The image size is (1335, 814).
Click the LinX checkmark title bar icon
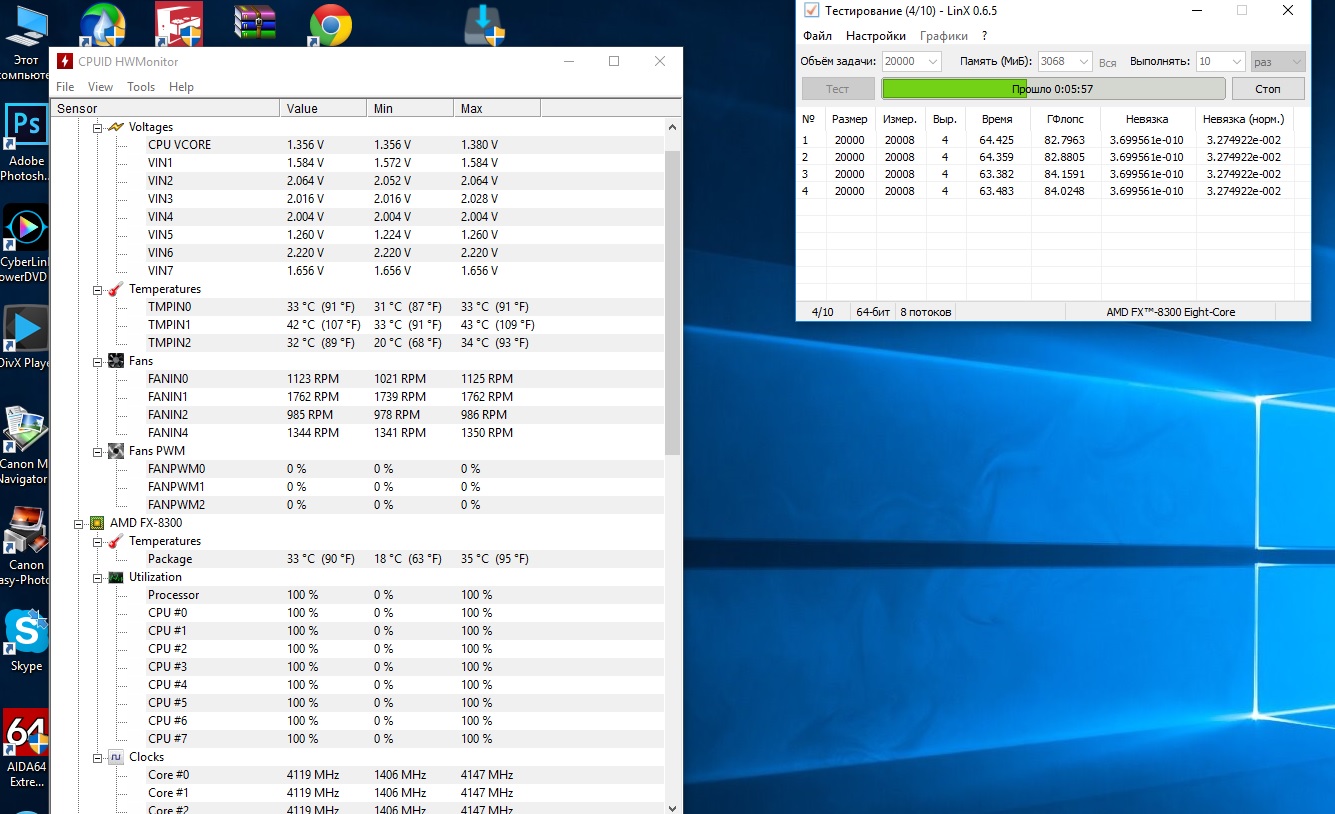click(x=811, y=10)
